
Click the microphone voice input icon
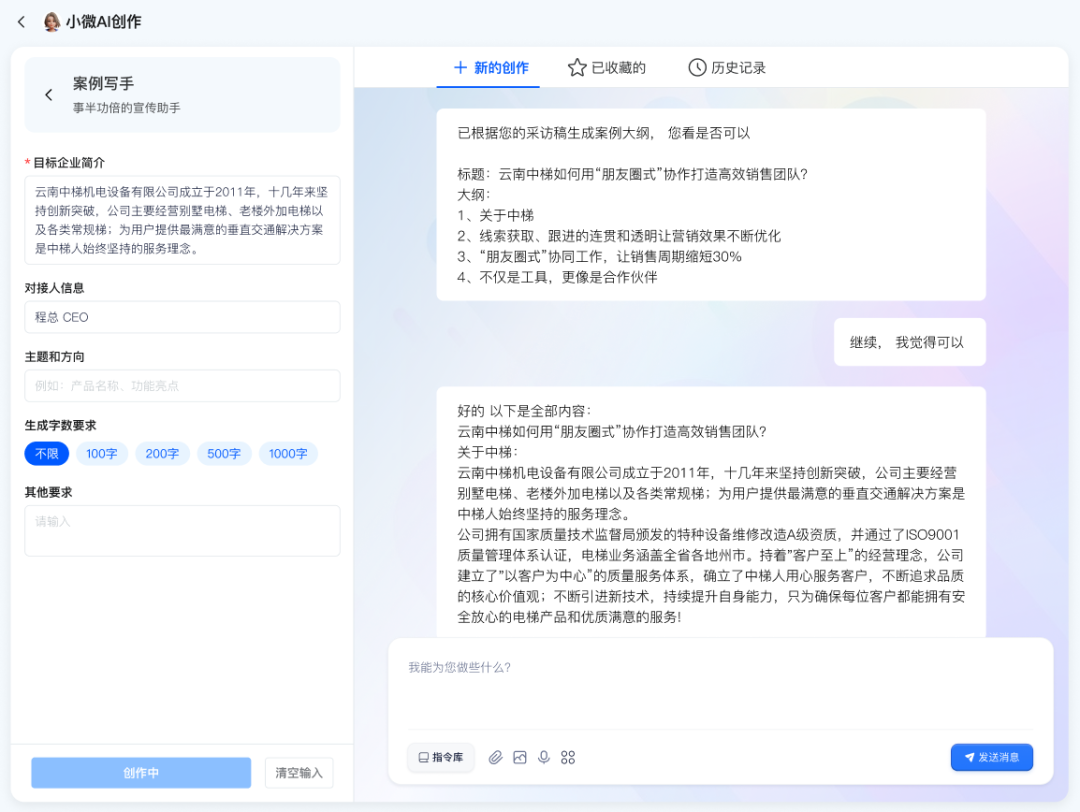(544, 757)
